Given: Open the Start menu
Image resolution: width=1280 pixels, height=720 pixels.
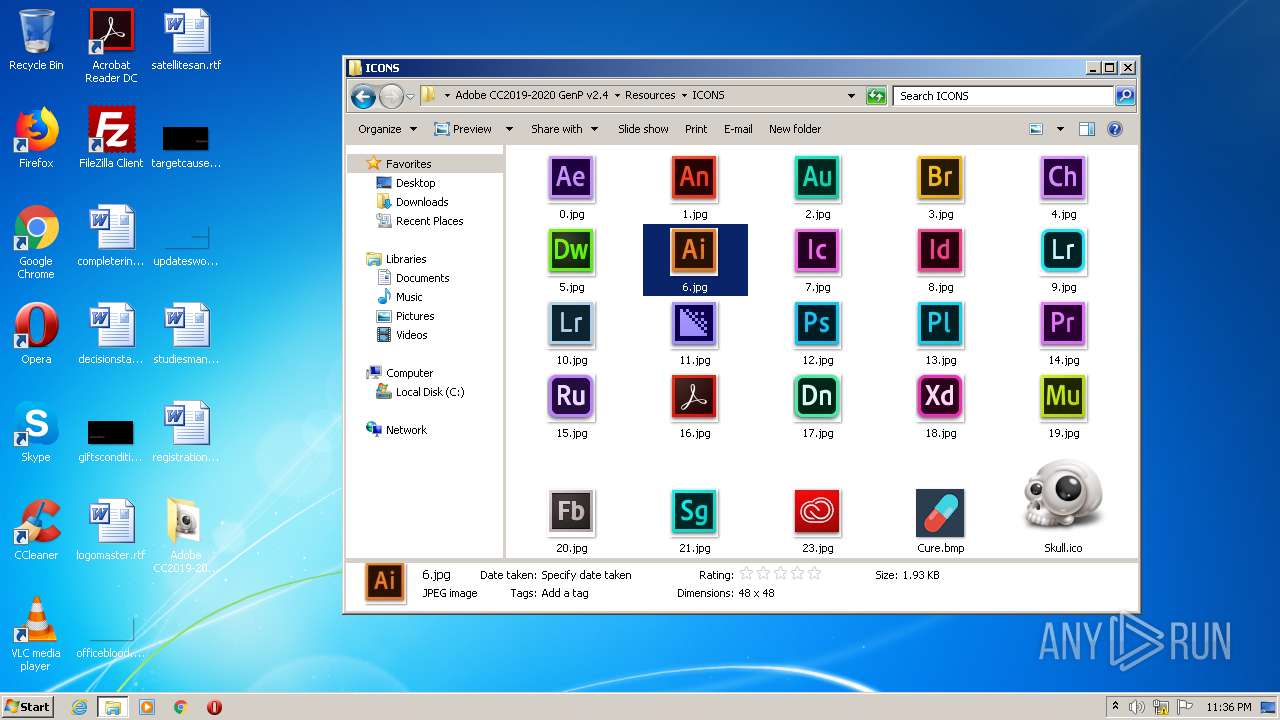Looking at the screenshot, I should [27, 706].
